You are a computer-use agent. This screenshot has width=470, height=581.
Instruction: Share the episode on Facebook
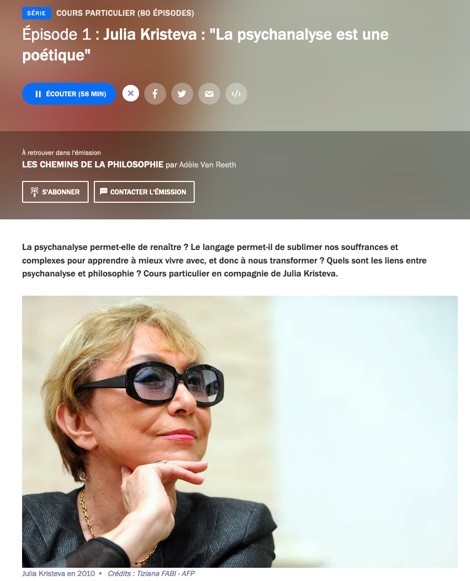tap(155, 94)
